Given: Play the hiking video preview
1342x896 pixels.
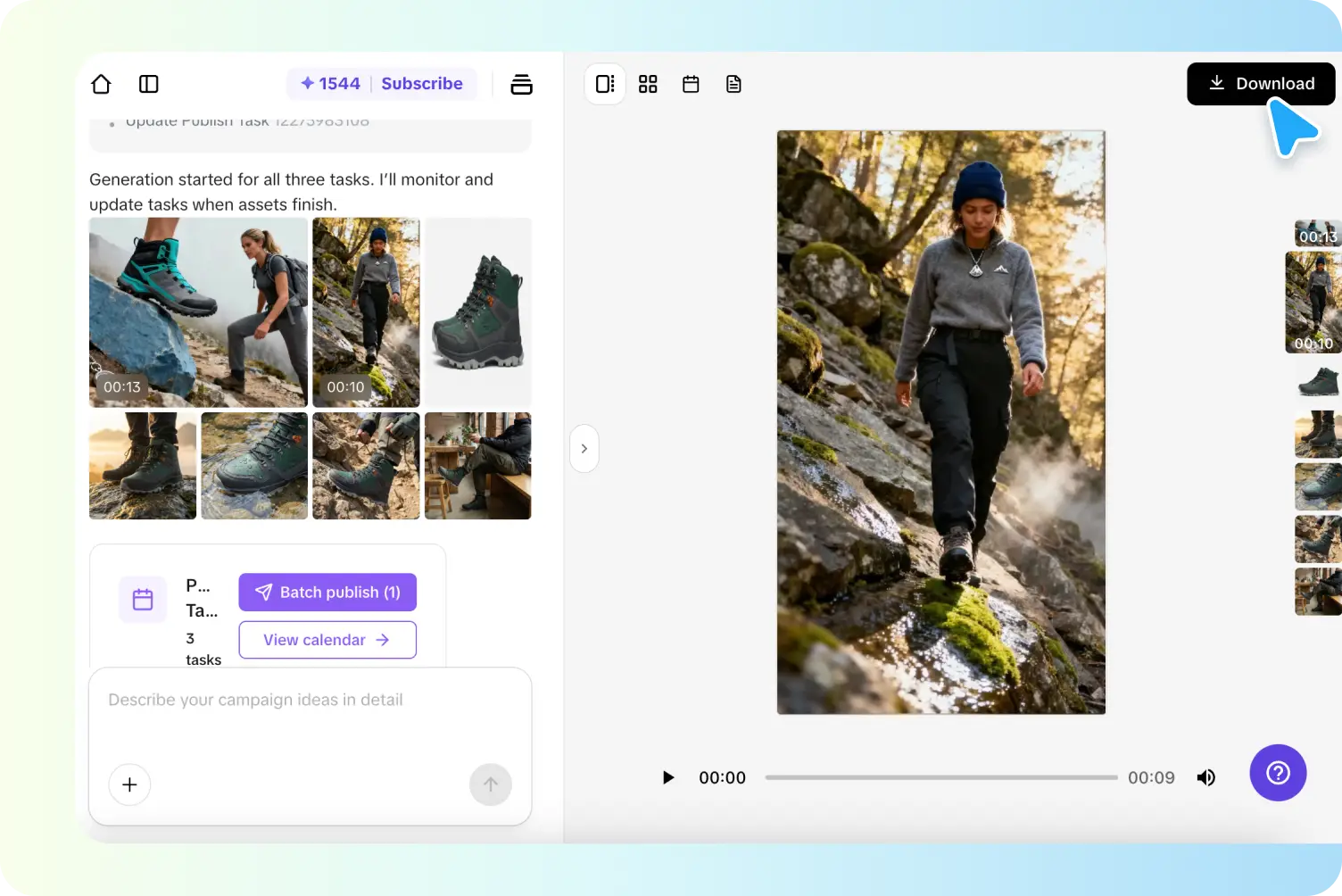Looking at the screenshot, I should point(668,777).
